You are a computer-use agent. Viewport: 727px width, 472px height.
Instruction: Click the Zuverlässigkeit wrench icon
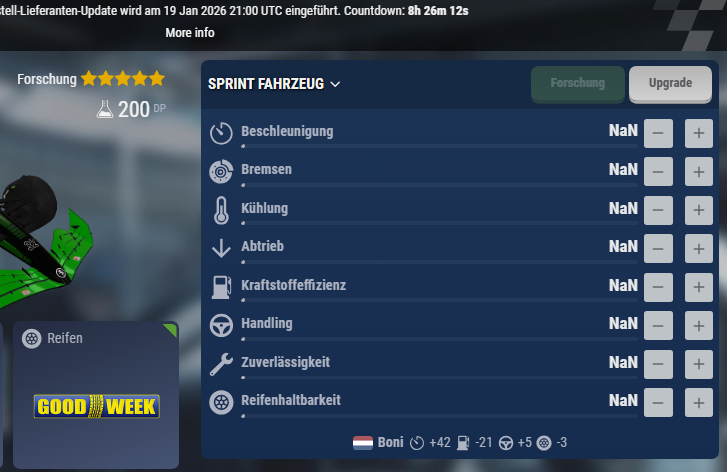(221, 364)
